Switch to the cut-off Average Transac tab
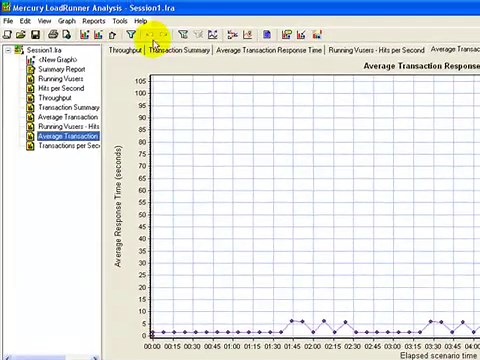 coord(455,50)
